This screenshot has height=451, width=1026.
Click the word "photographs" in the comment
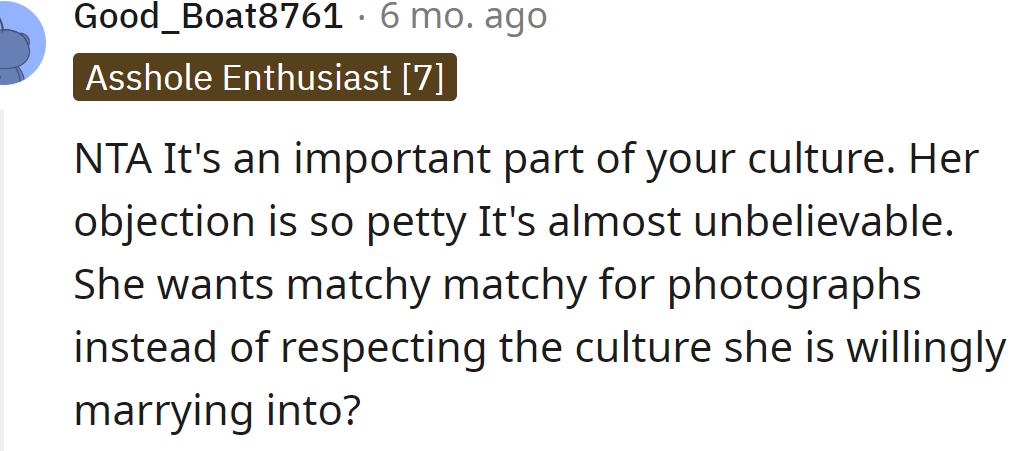click(x=794, y=286)
